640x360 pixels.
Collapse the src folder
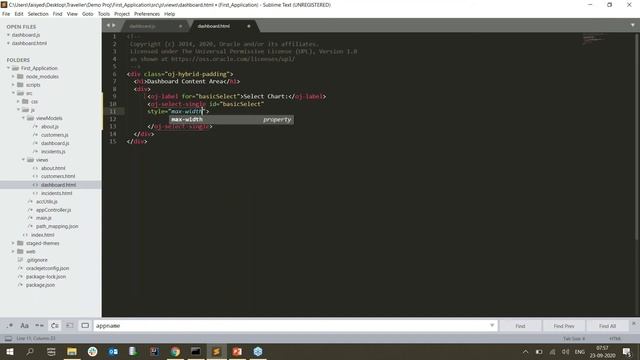pyautogui.click(x=13, y=93)
